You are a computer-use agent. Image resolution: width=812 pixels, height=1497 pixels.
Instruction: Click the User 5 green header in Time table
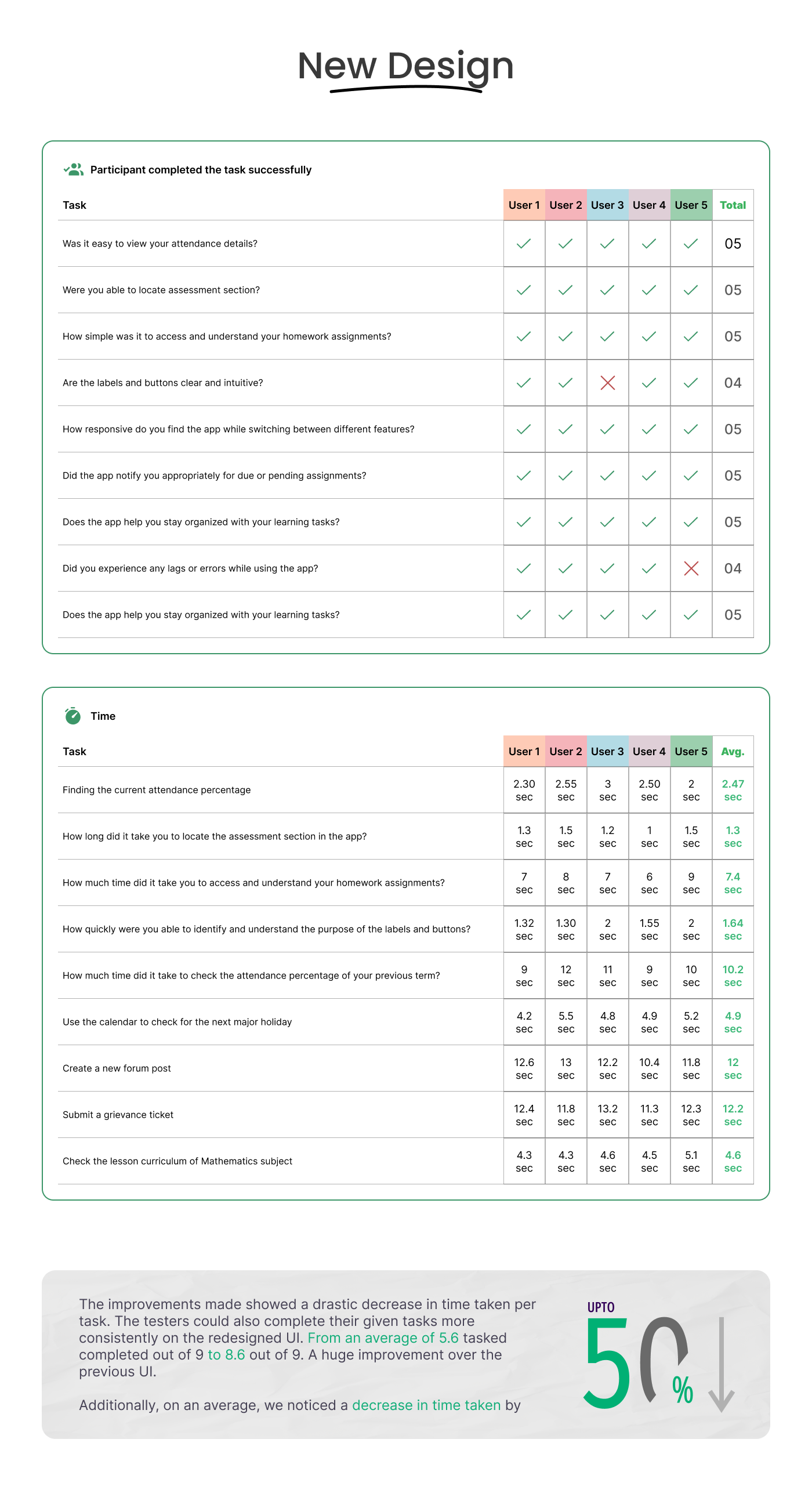pyautogui.click(x=691, y=752)
